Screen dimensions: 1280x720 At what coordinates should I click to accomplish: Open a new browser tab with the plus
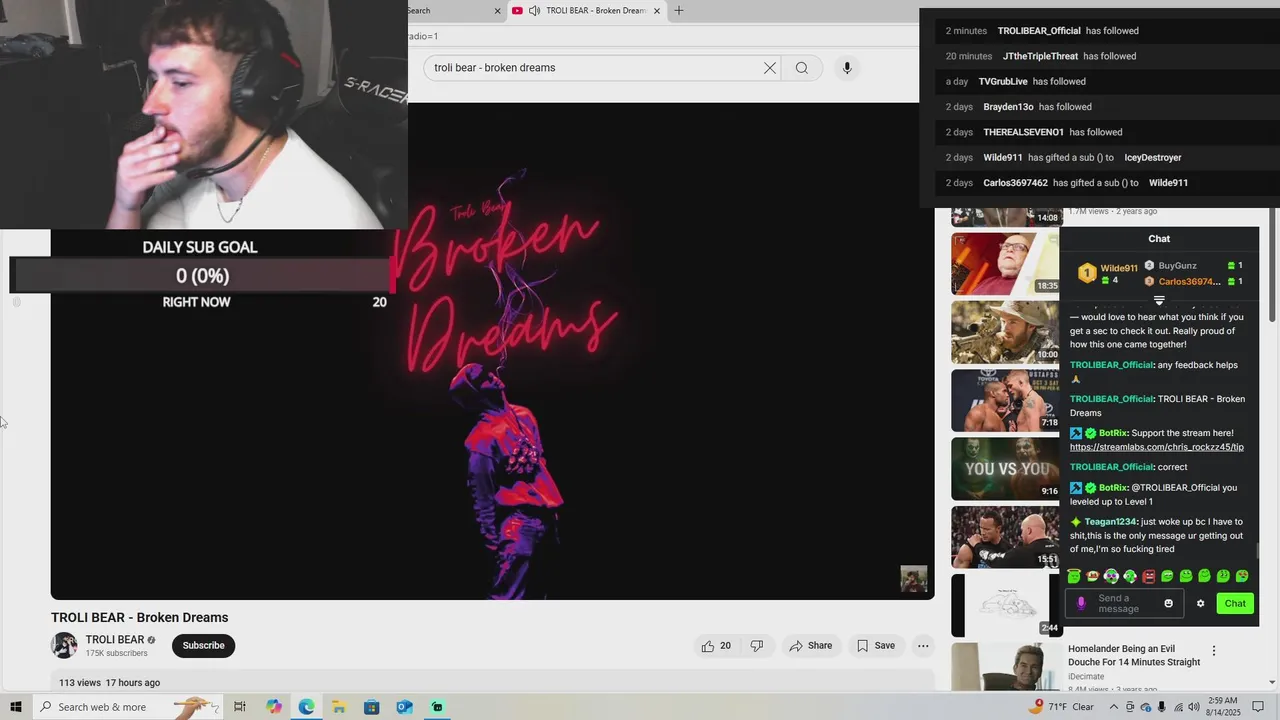(x=679, y=11)
